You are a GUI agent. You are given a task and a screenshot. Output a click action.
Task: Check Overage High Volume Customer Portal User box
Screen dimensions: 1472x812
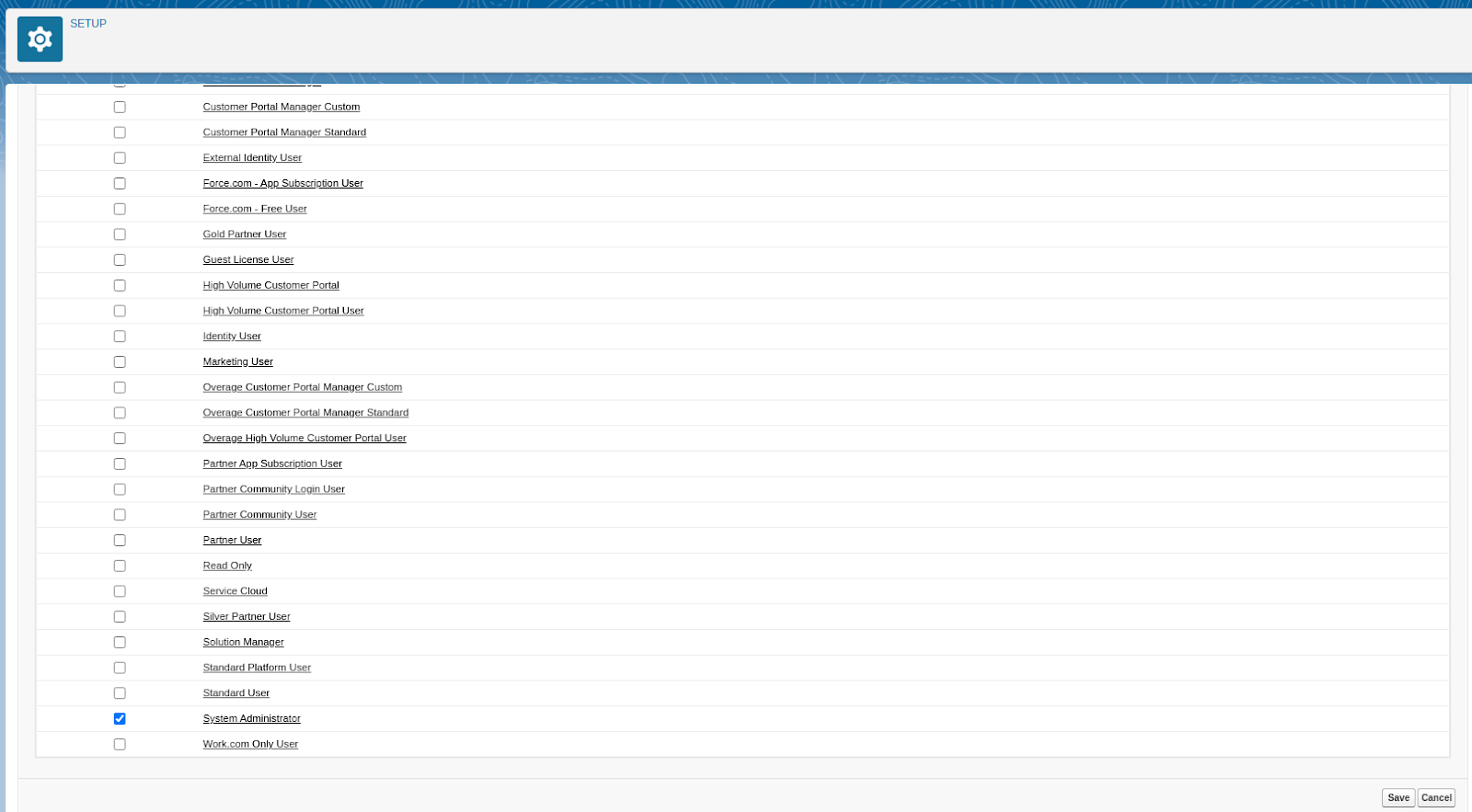tap(120, 439)
